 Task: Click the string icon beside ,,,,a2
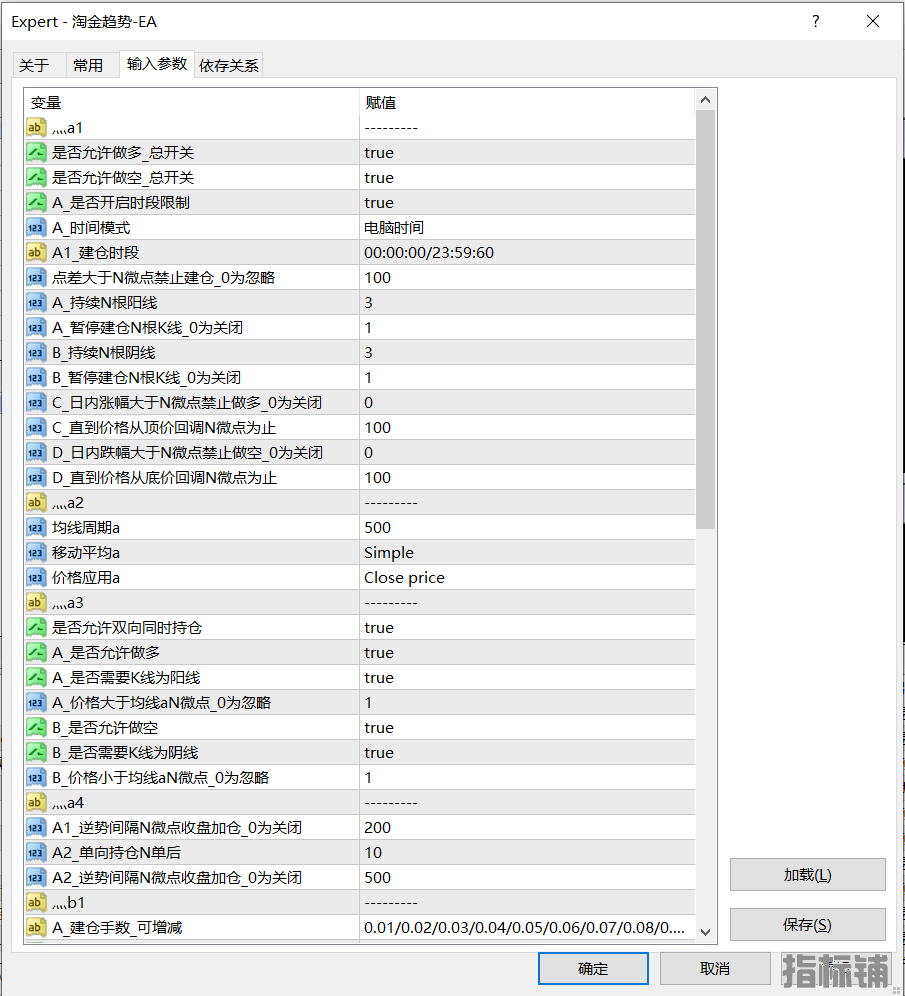(36, 503)
